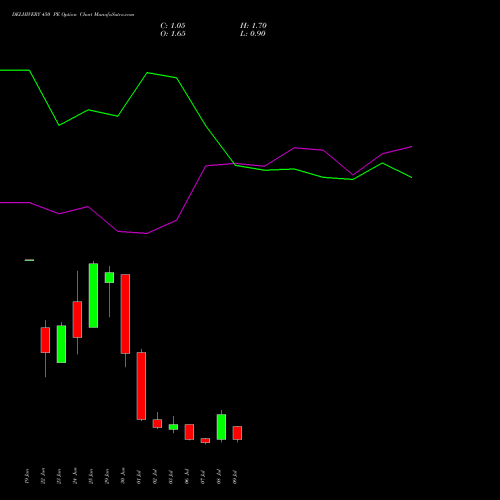Click the '09 Jul' date axis label
The height and width of the screenshot is (500, 500).
click(235, 477)
